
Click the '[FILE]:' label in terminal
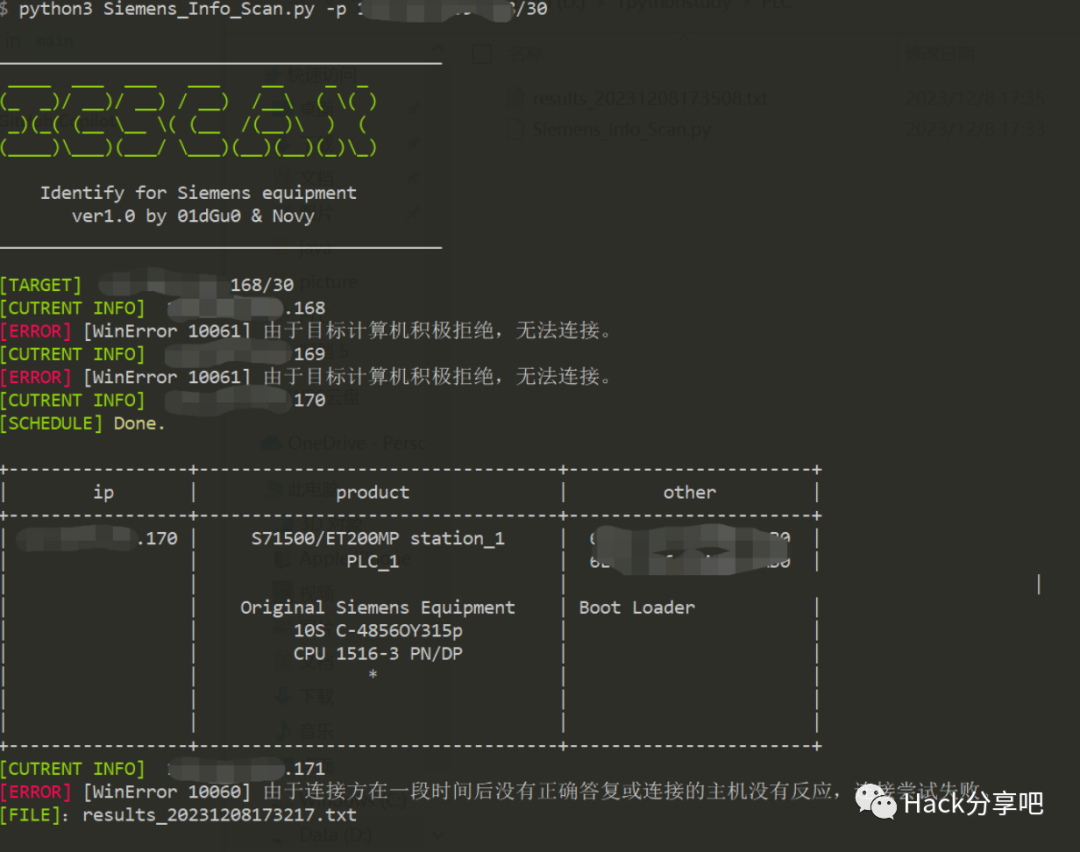point(34,815)
